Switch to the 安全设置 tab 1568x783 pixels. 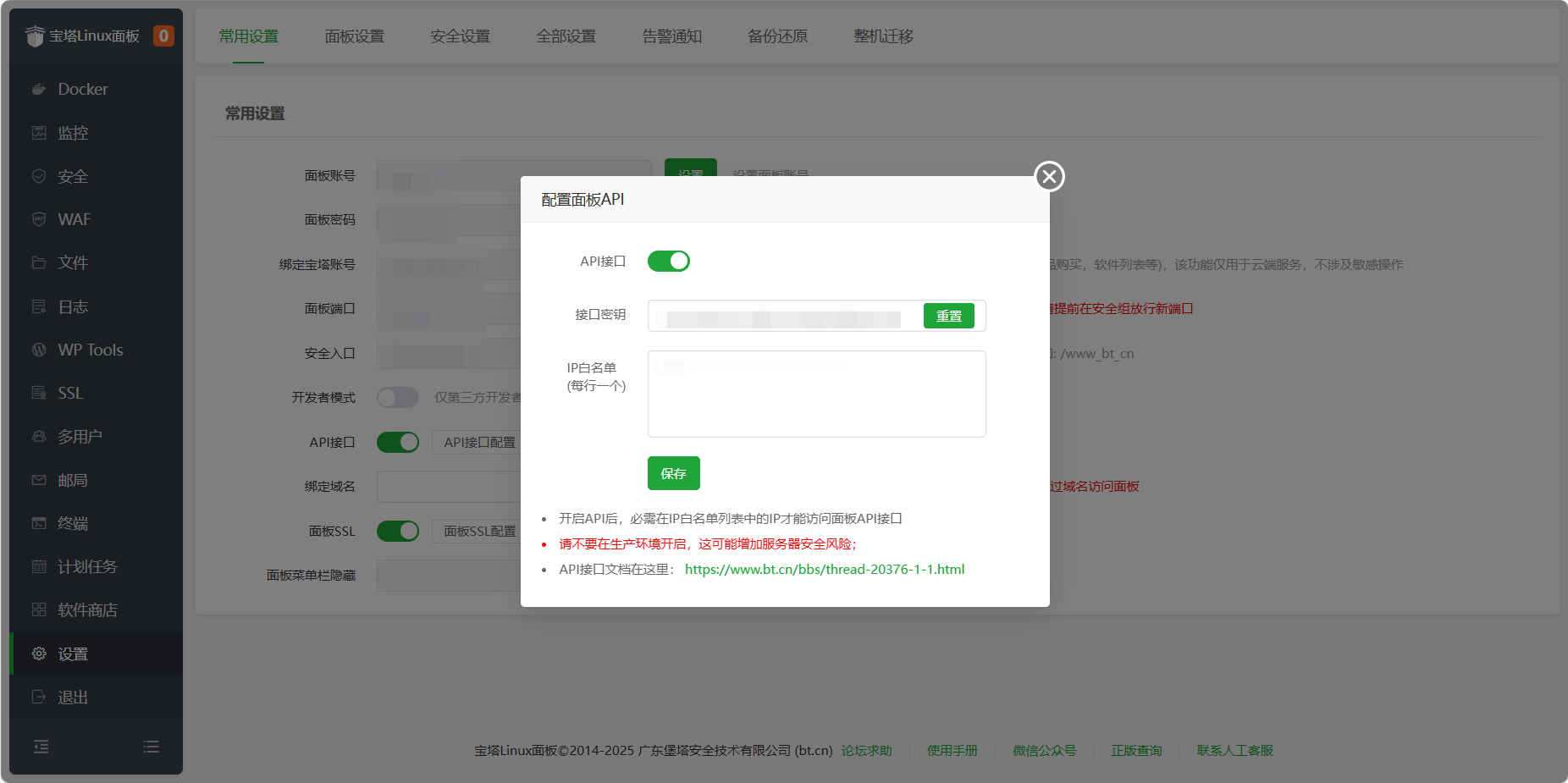460,36
